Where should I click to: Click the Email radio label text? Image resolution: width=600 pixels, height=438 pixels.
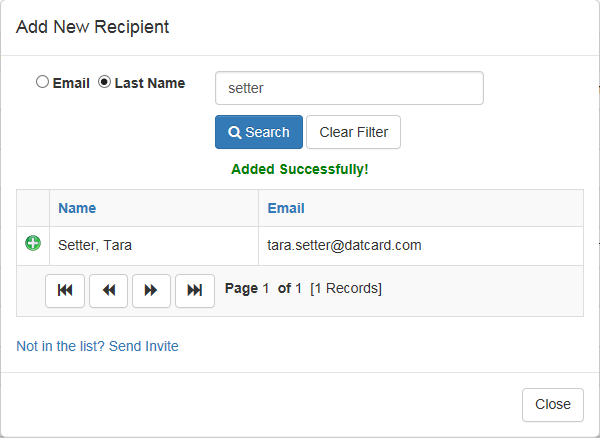(71, 83)
